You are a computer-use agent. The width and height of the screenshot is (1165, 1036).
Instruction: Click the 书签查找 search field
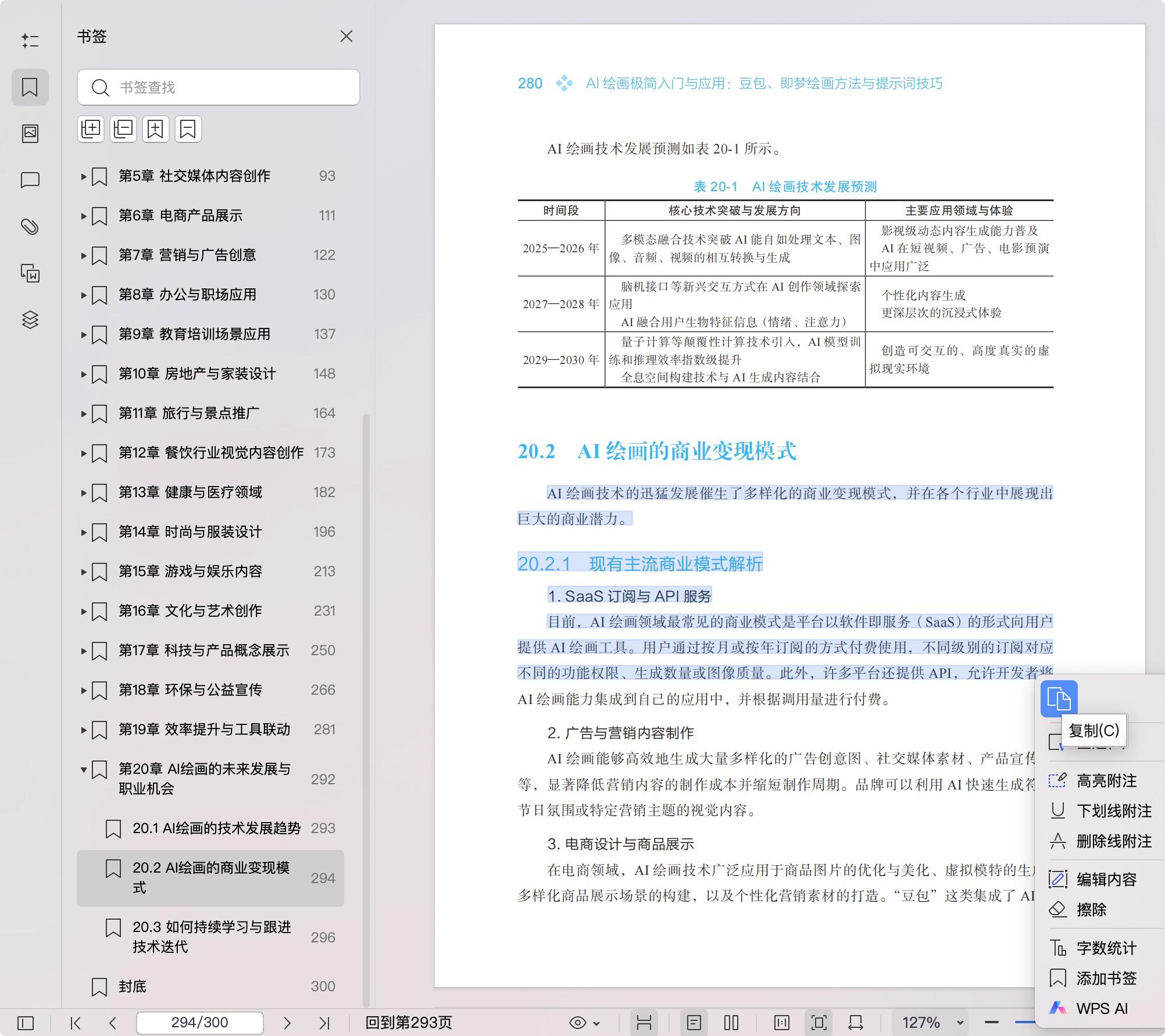tap(233, 87)
